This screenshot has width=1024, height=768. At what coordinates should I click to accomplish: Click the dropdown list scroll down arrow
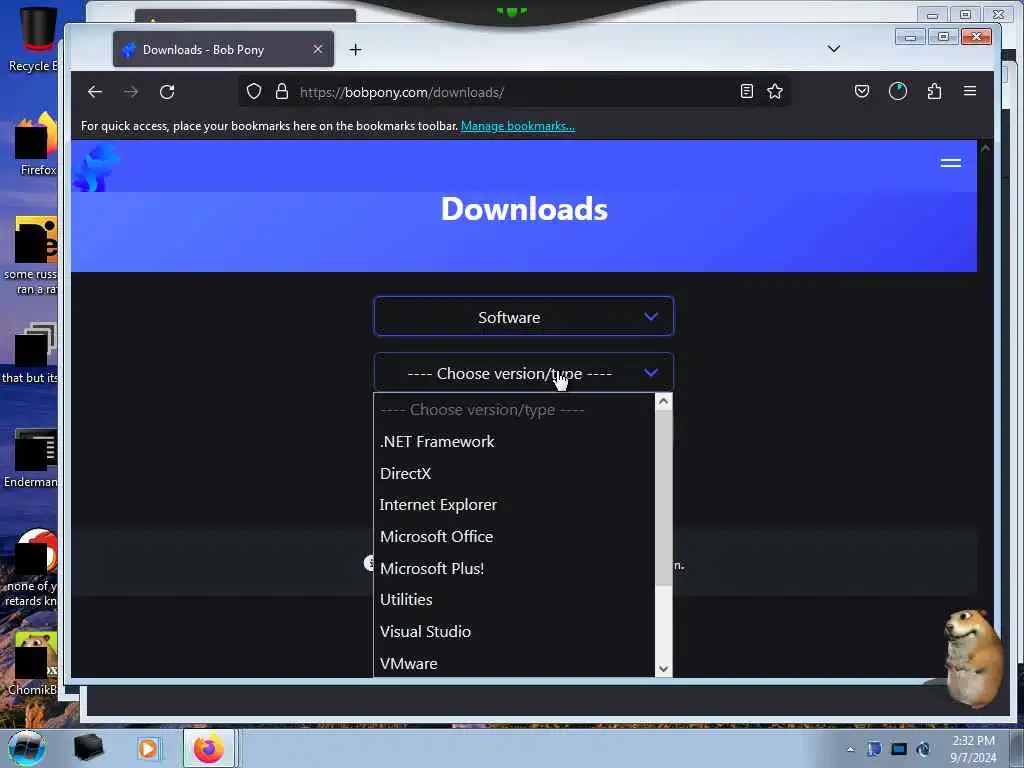click(x=664, y=669)
